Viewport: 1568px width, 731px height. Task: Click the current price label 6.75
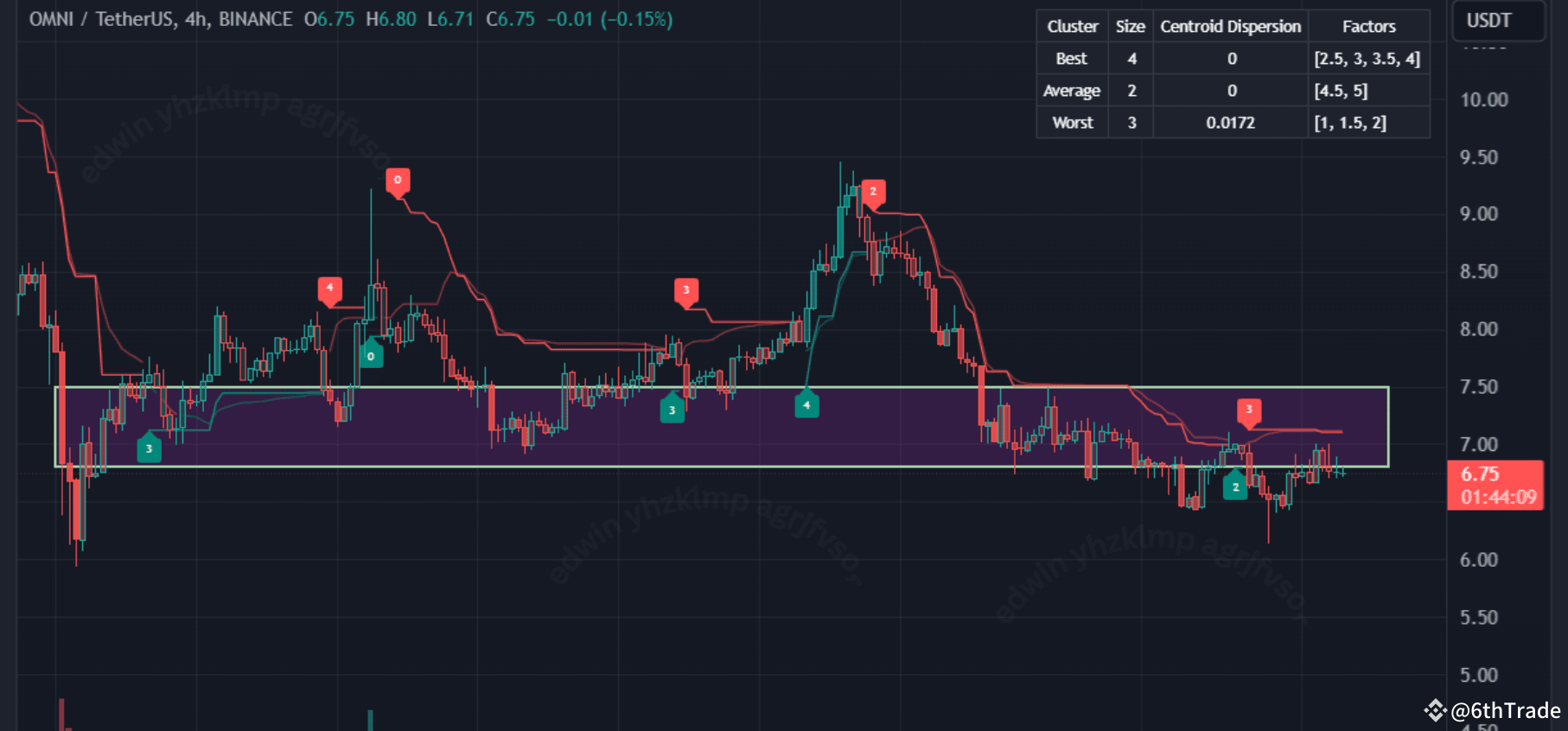1480,474
